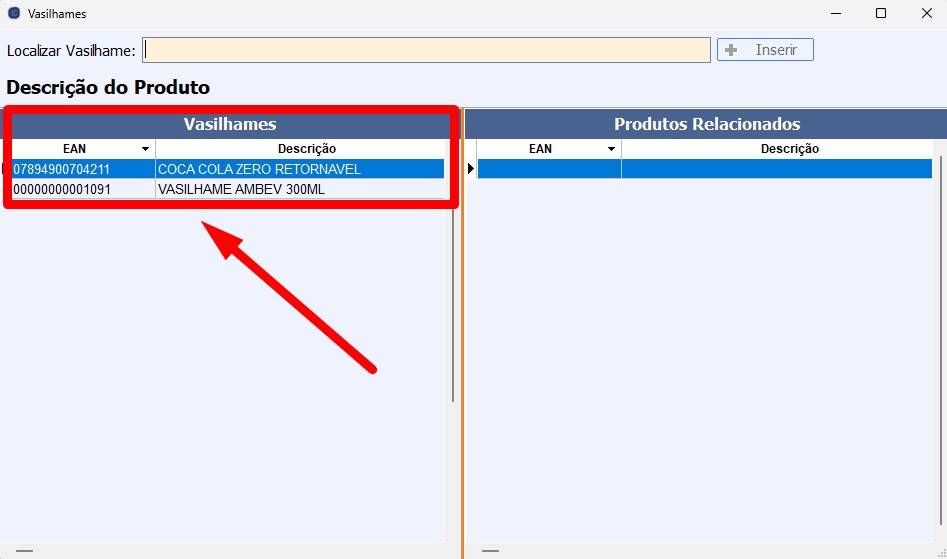Click the Inserir button
947x559 pixels.
[x=765, y=50]
